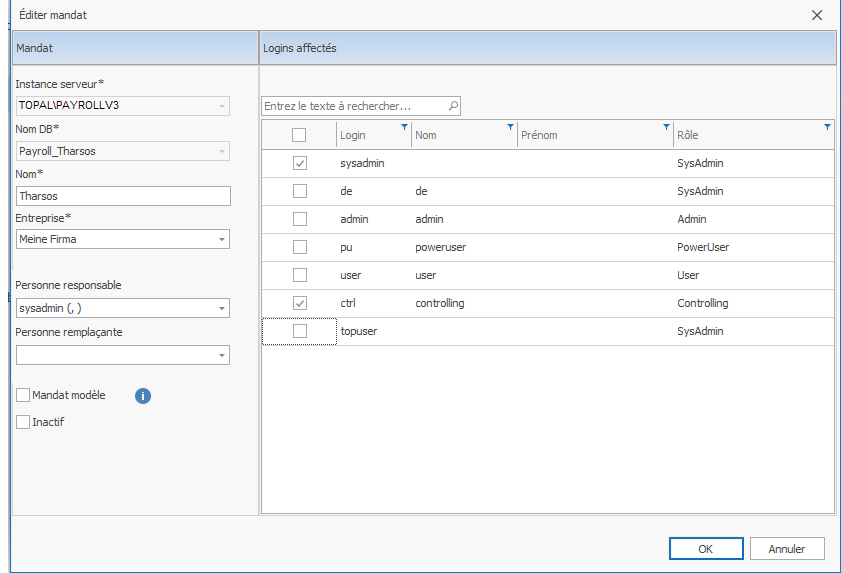Open the Prénom column filter icon
This screenshot has height=573, width=841.
point(666,127)
